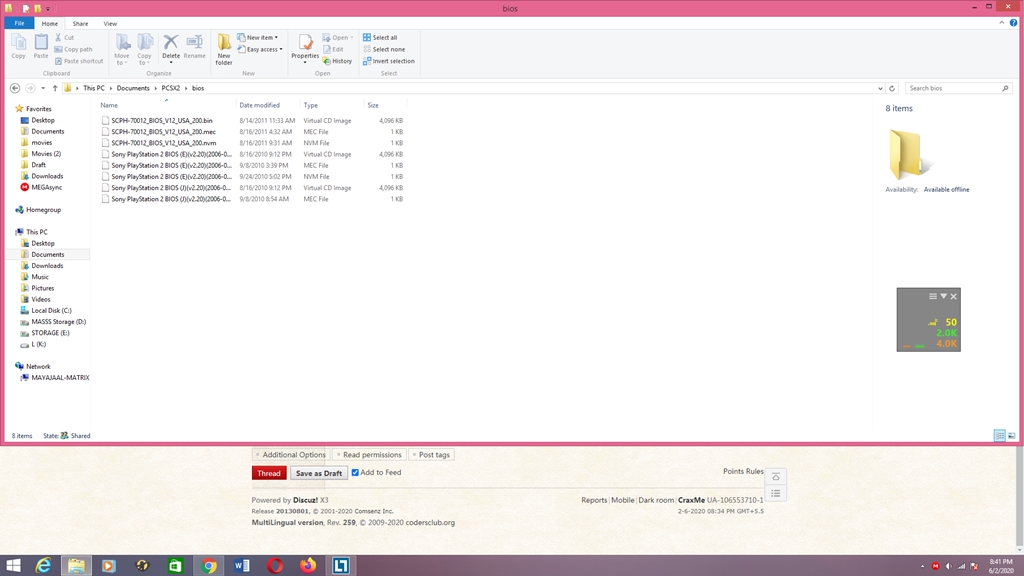Open the Mobile footer link
The image size is (1024, 576).
(x=622, y=500)
